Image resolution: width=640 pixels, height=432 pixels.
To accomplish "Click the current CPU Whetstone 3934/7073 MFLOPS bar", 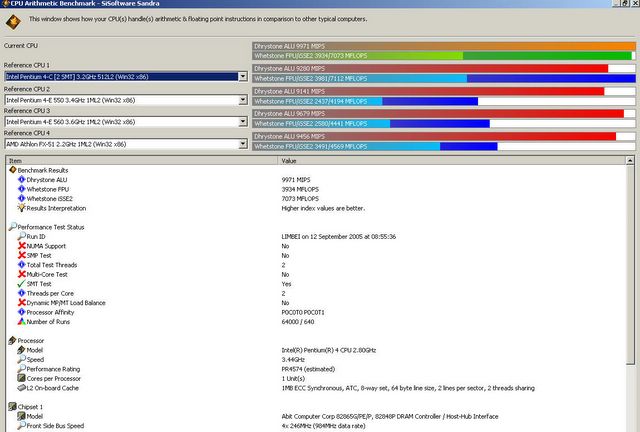I will 444,56.
